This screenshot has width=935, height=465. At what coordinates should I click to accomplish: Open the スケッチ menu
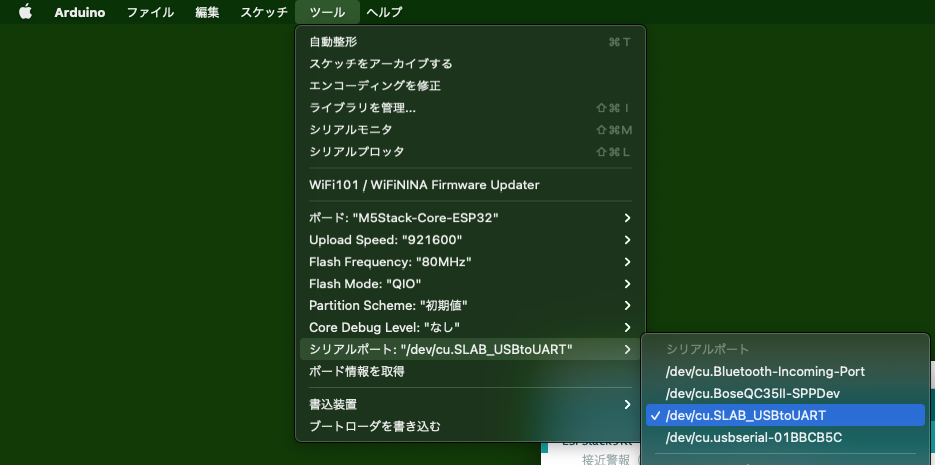click(x=264, y=12)
